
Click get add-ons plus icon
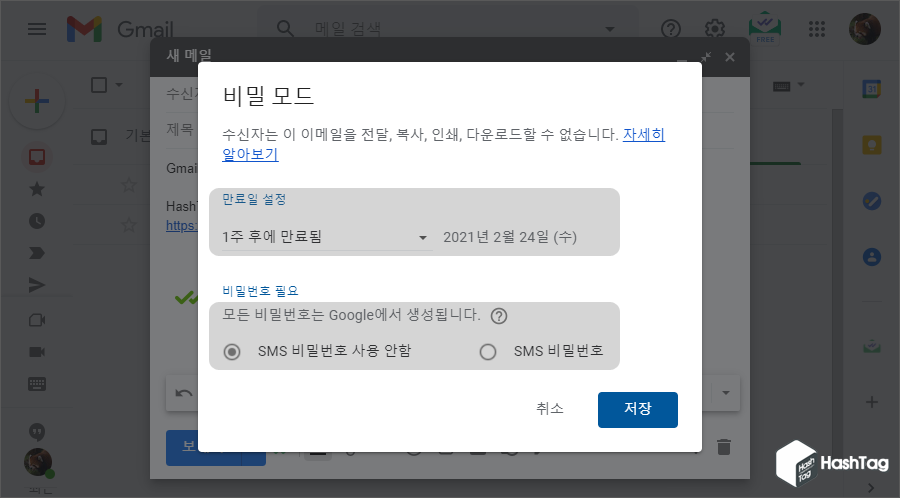pyautogui.click(x=871, y=402)
